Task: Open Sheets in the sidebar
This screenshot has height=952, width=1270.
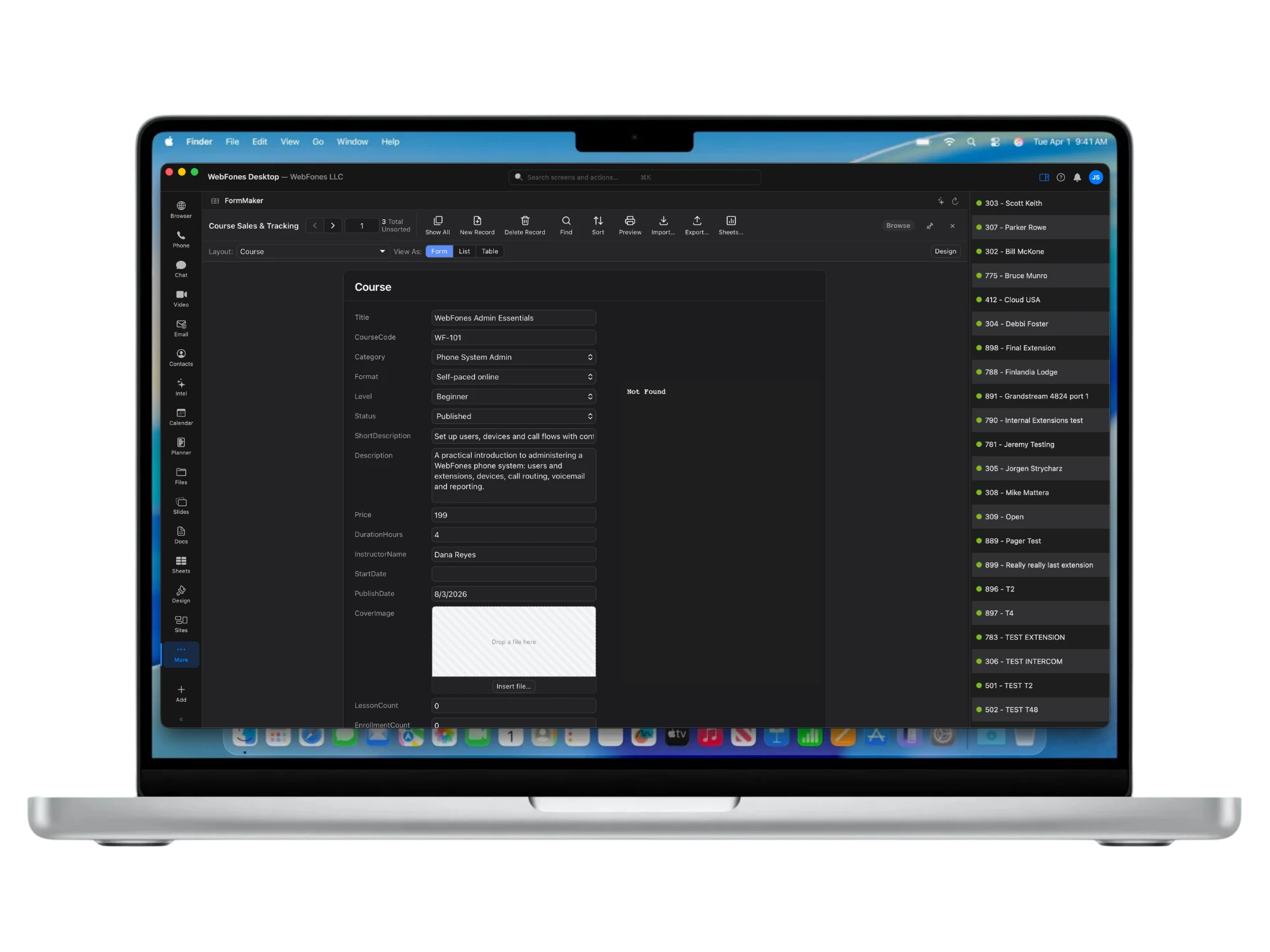Action: pos(181,565)
